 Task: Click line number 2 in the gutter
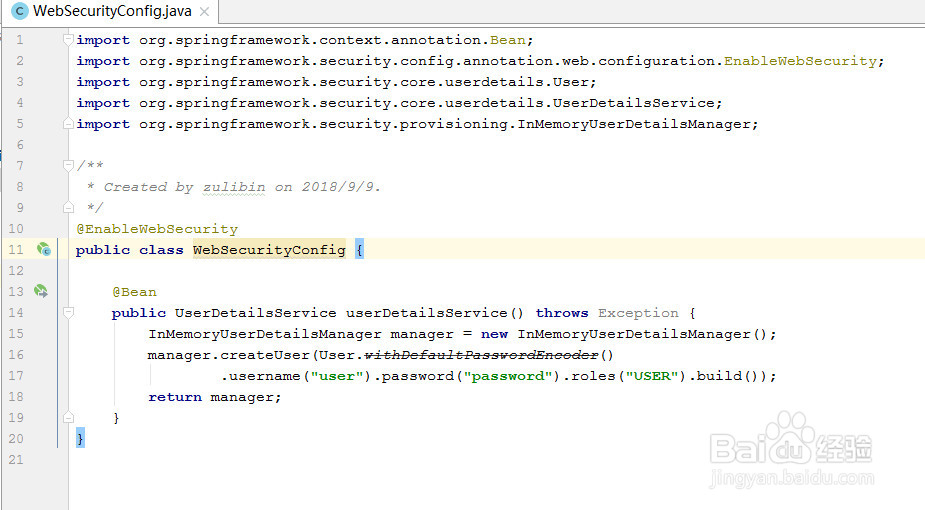coord(20,61)
